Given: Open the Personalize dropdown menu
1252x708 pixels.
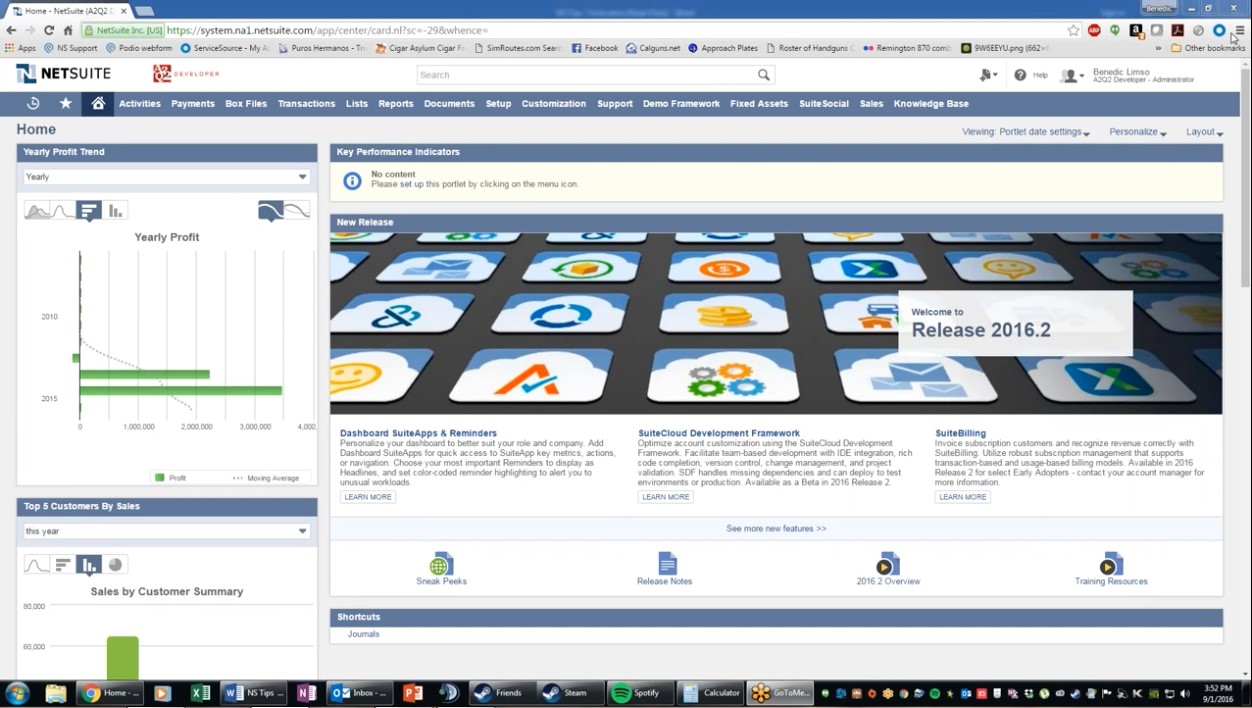Looking at the screenshot, I should (x=1137, y=131).
